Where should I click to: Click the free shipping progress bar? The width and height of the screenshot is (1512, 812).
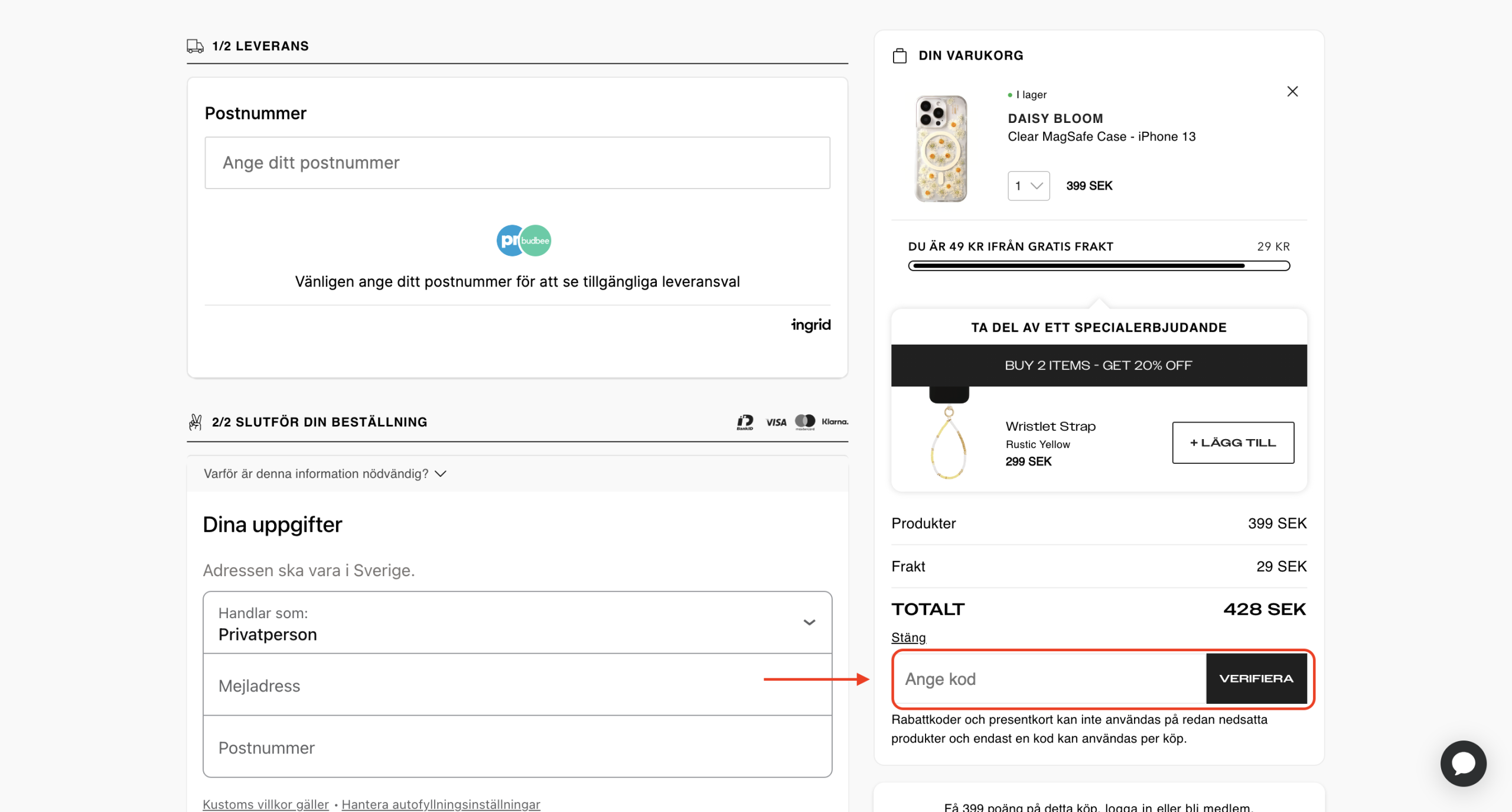[x=1099, y=266]
